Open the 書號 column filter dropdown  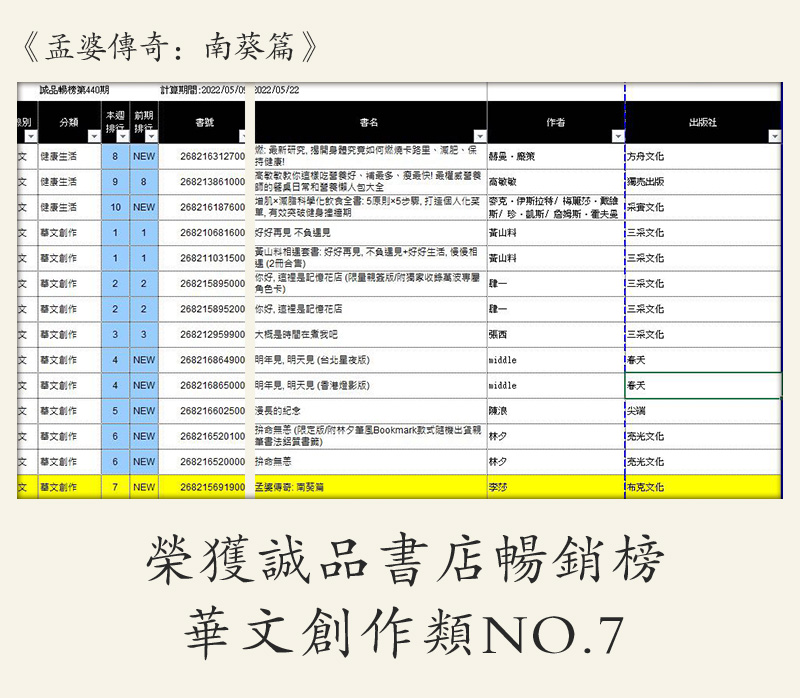243,136
